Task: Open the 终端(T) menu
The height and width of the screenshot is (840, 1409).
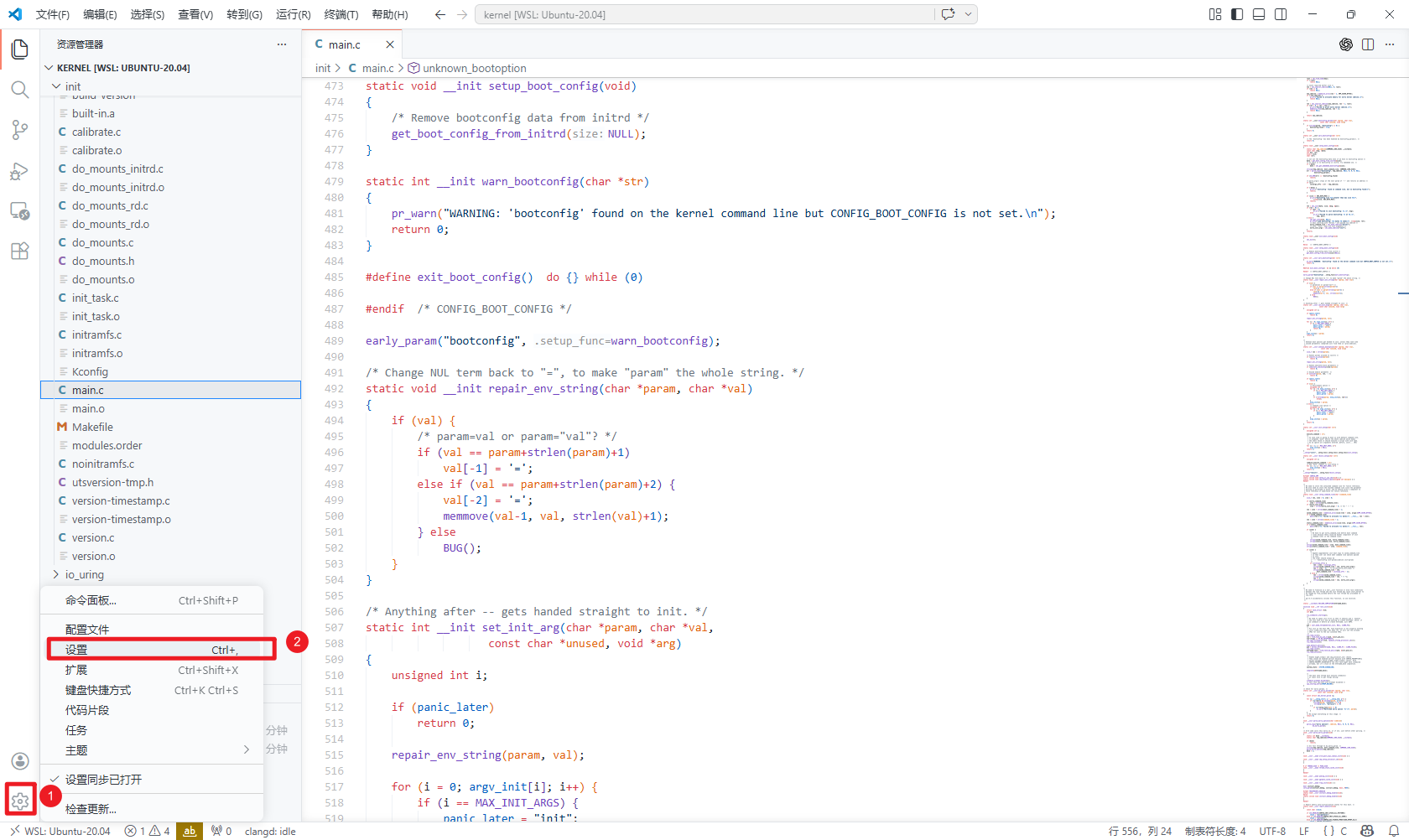Action: [341, 14]
